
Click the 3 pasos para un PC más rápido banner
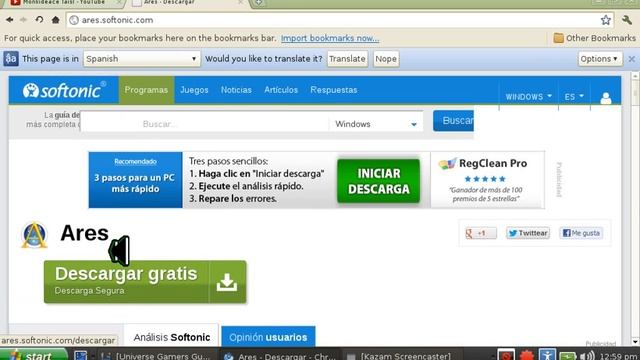[135, 180]
